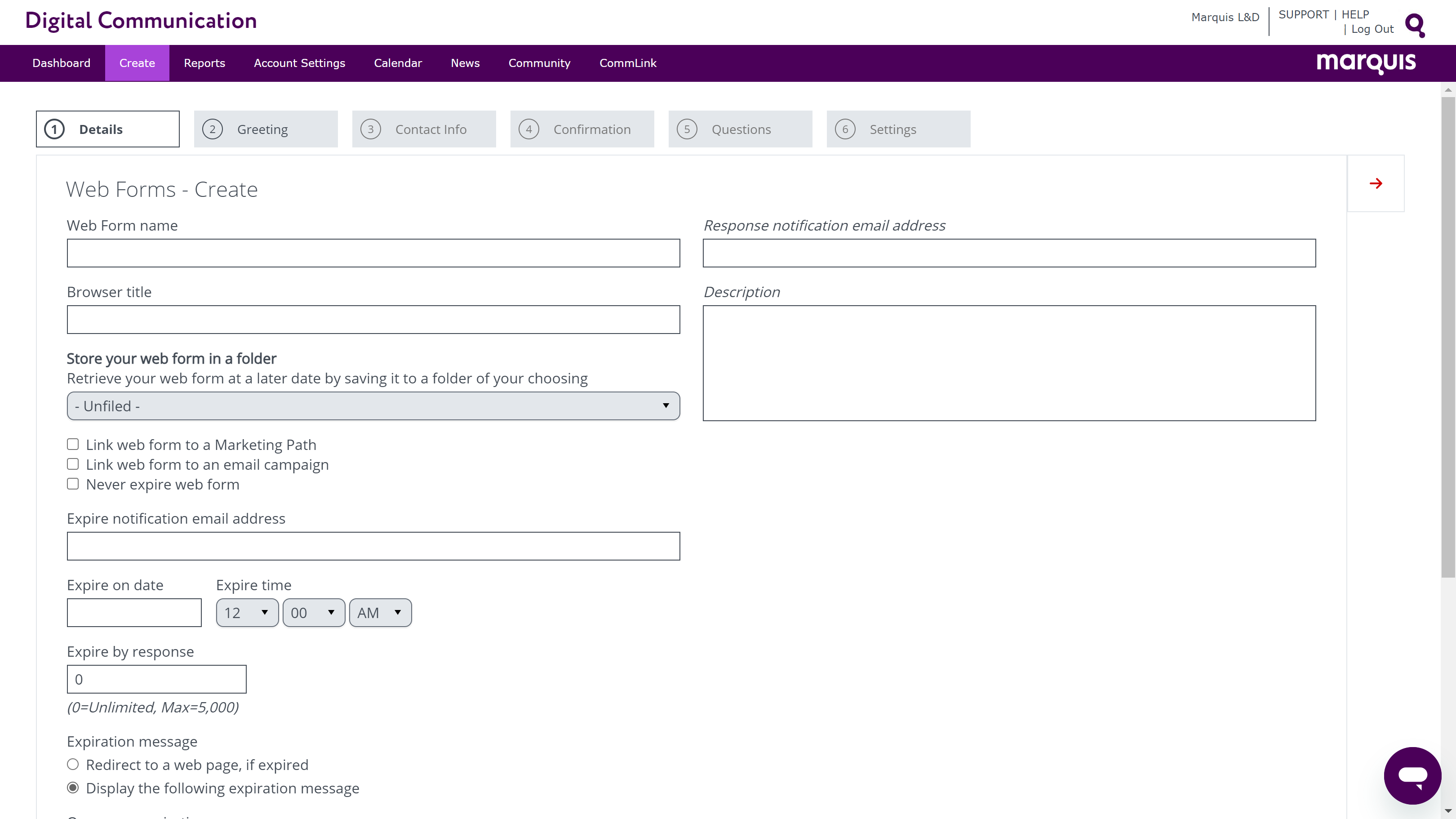This screenshot has width=1456, height=819.
Task: Click the search magnifier icon
Action: (1415, 25)
